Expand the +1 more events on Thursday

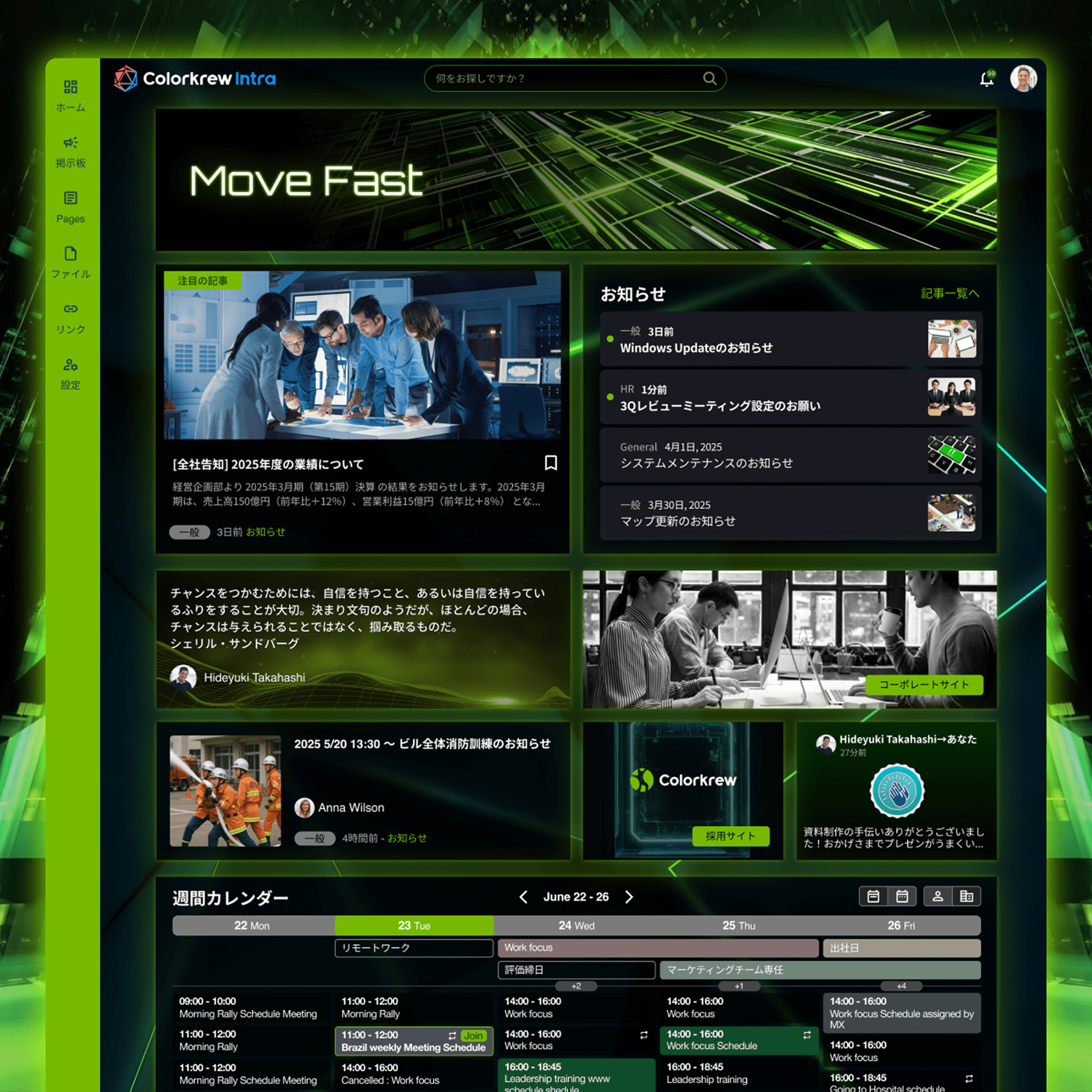coord(739,986)
